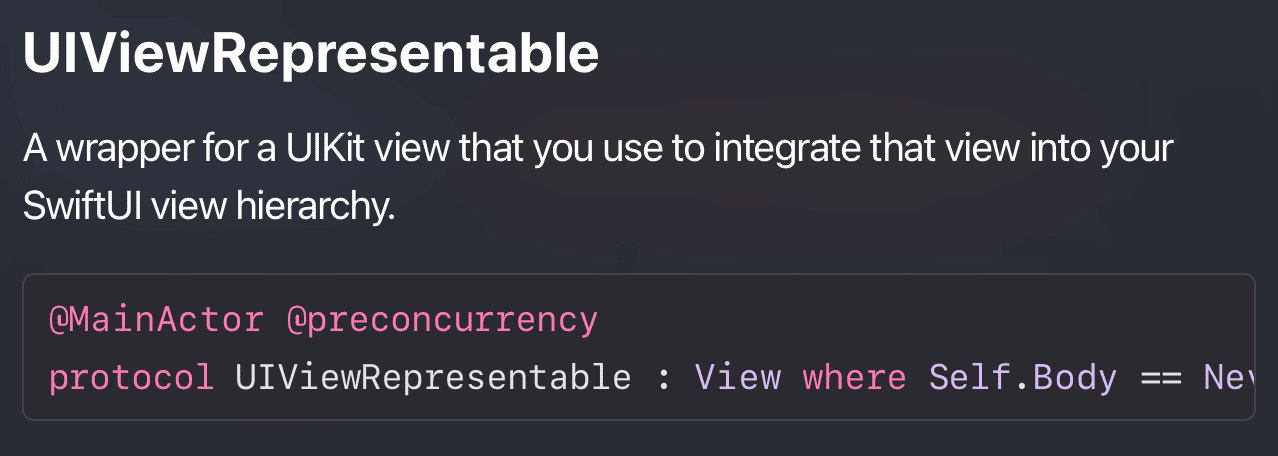
Task: Click the @preconcurrency attribute in the code
Action: pyautogui.click(x=441, y=321)
